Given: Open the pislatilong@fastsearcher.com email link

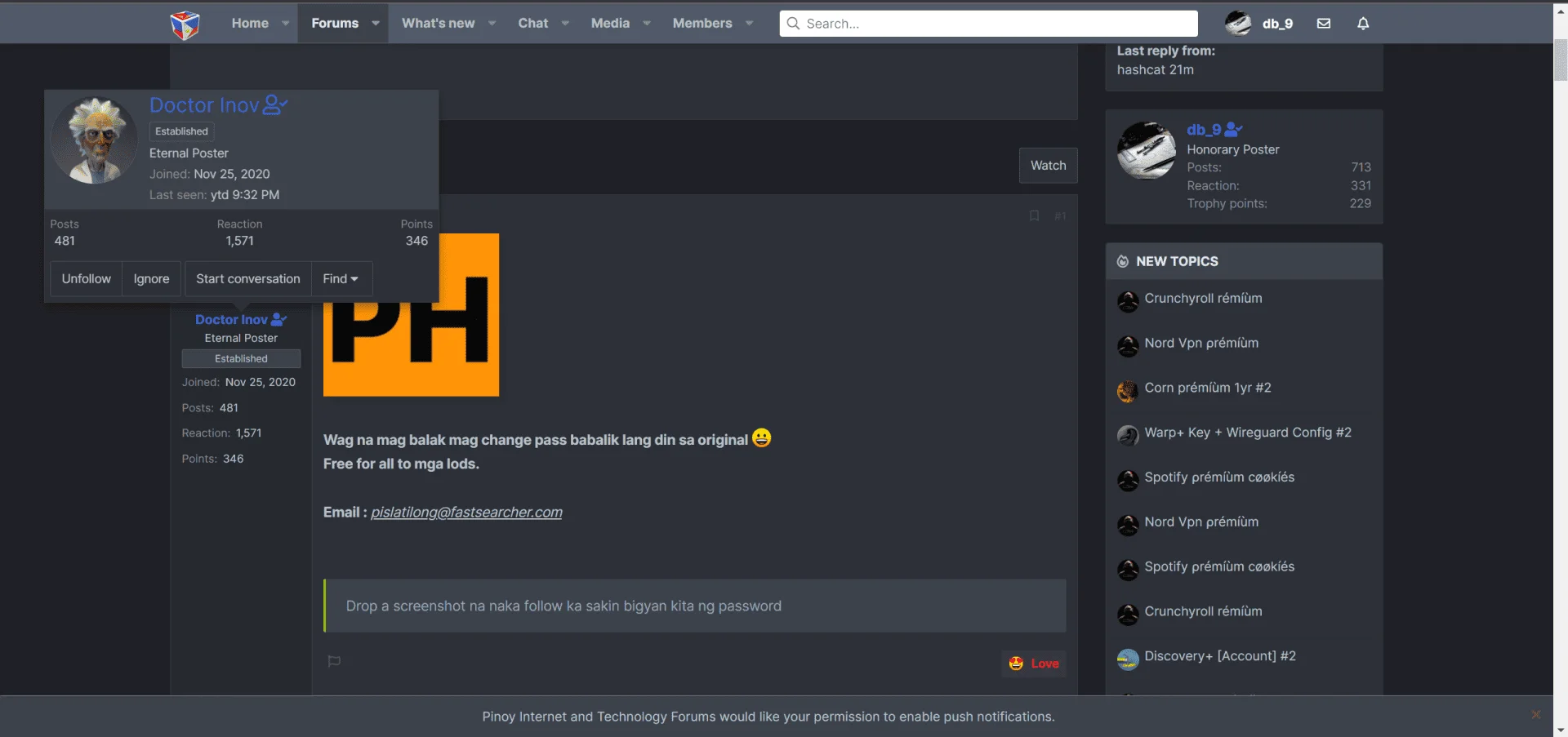Looking at the screenshot, I should (466, 513).
